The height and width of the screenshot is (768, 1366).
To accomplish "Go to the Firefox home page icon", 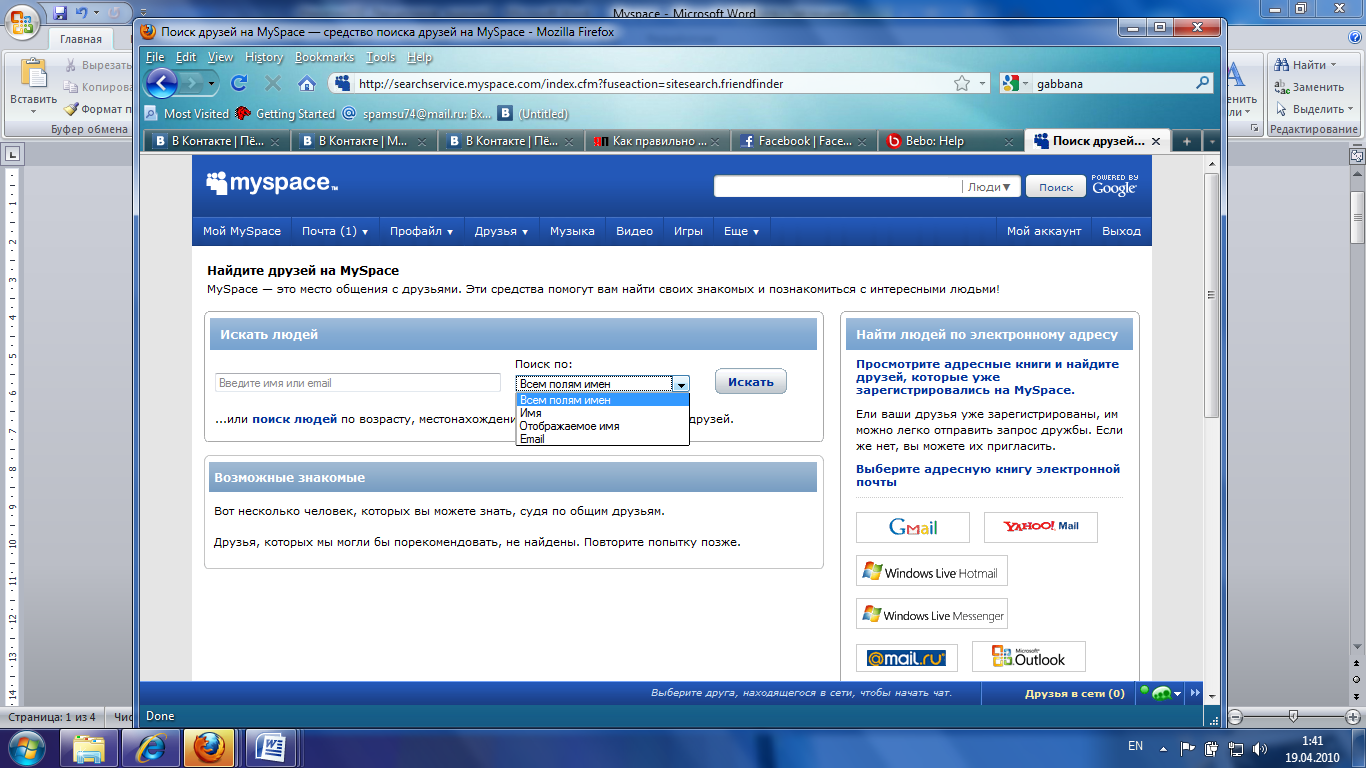I will [307, 84].
